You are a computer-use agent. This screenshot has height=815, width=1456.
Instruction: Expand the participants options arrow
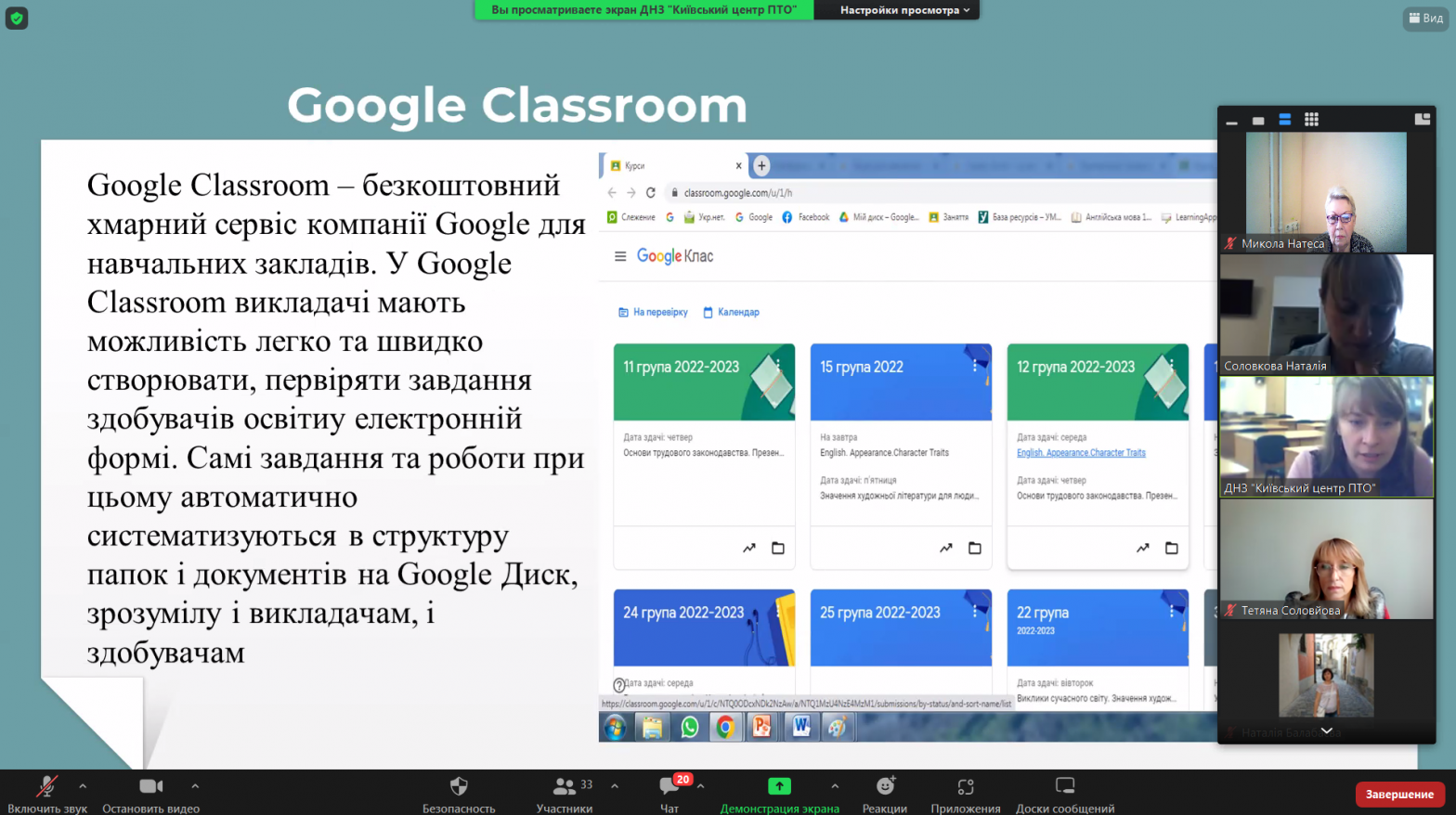615,786
